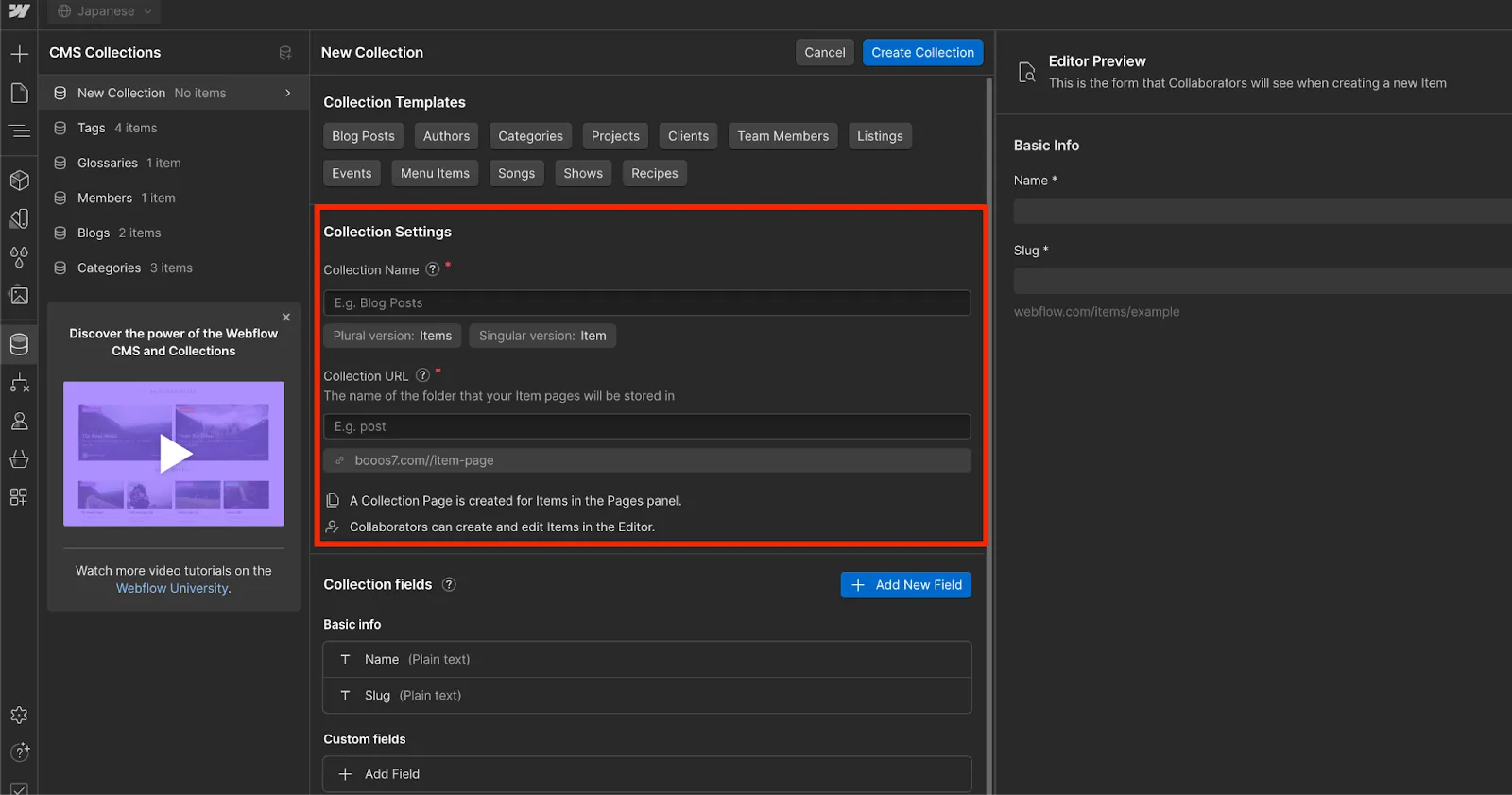The width and height of the screenshot is (1512, 795).
Task: Open the CMS database icon in sidebar
Action: pos(19,344)
